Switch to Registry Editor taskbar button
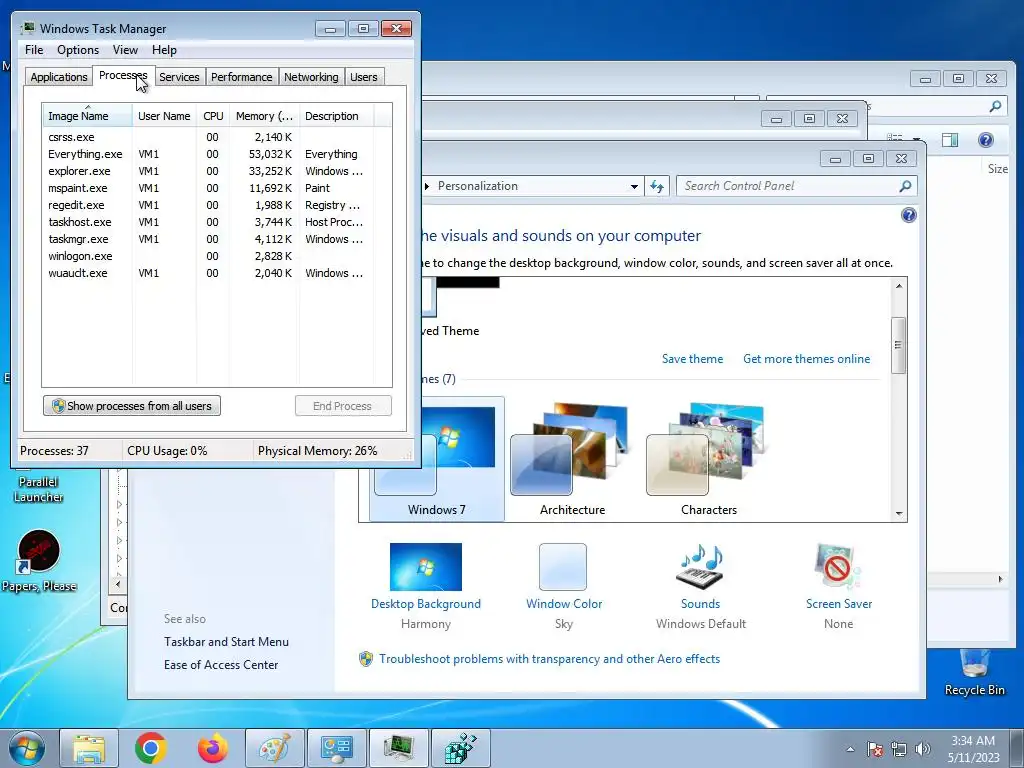This screenshot has height=768, width=1024. [460, 748]
